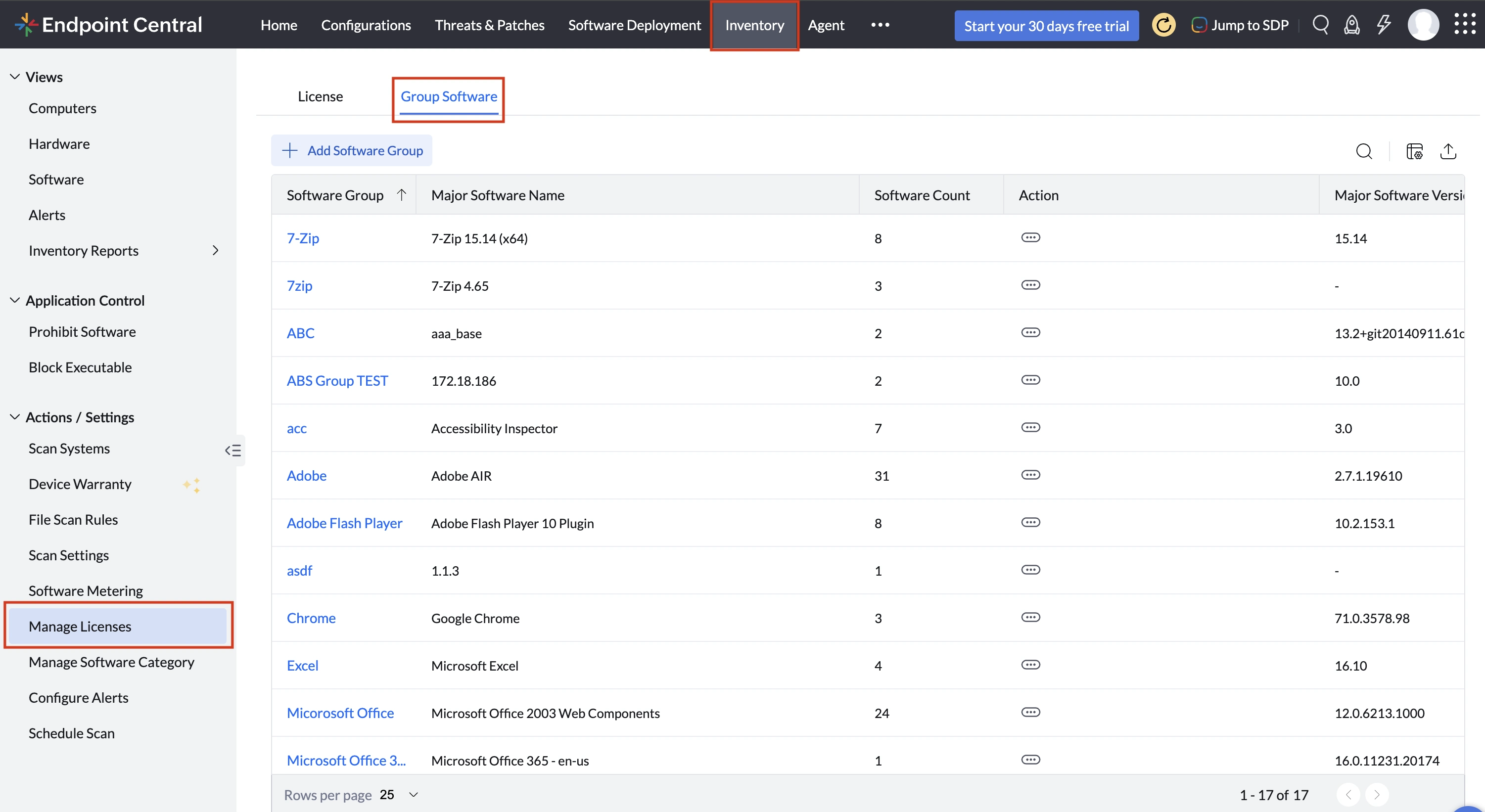This screenshot has height=812, width=1485.
Task: Open the Chrome software group link
Action: pyautogui.click(x=311, y=618)
